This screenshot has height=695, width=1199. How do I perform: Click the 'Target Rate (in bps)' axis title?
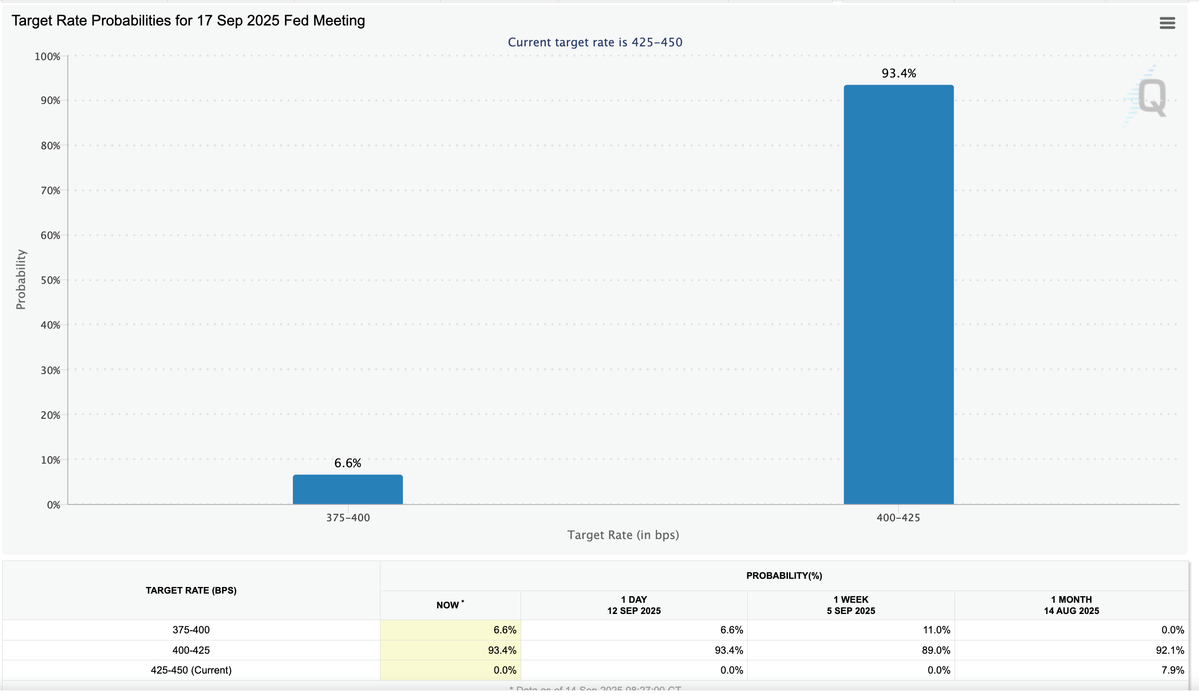(x=623, y=535)
